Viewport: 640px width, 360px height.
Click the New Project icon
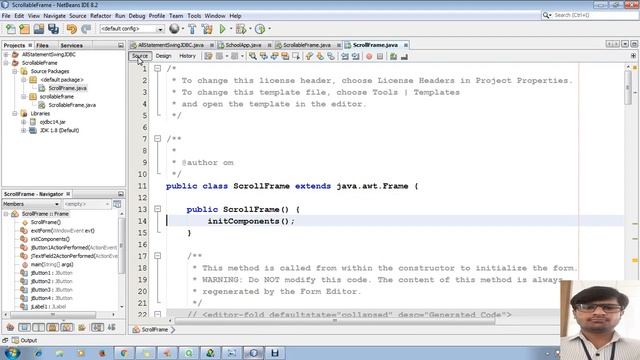tap(24, 29)
